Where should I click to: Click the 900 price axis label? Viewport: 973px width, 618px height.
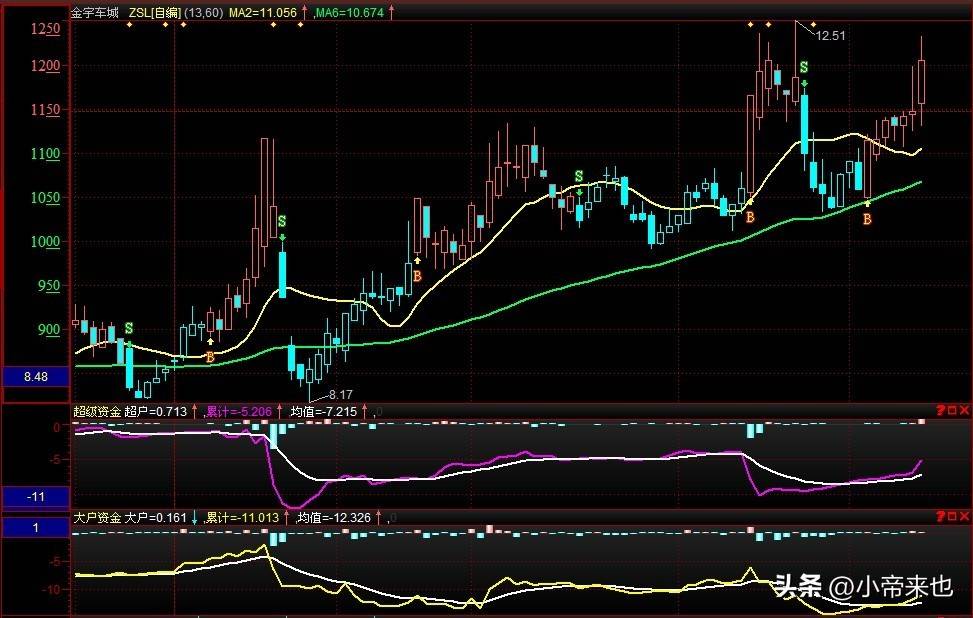(x=49, y=329)
